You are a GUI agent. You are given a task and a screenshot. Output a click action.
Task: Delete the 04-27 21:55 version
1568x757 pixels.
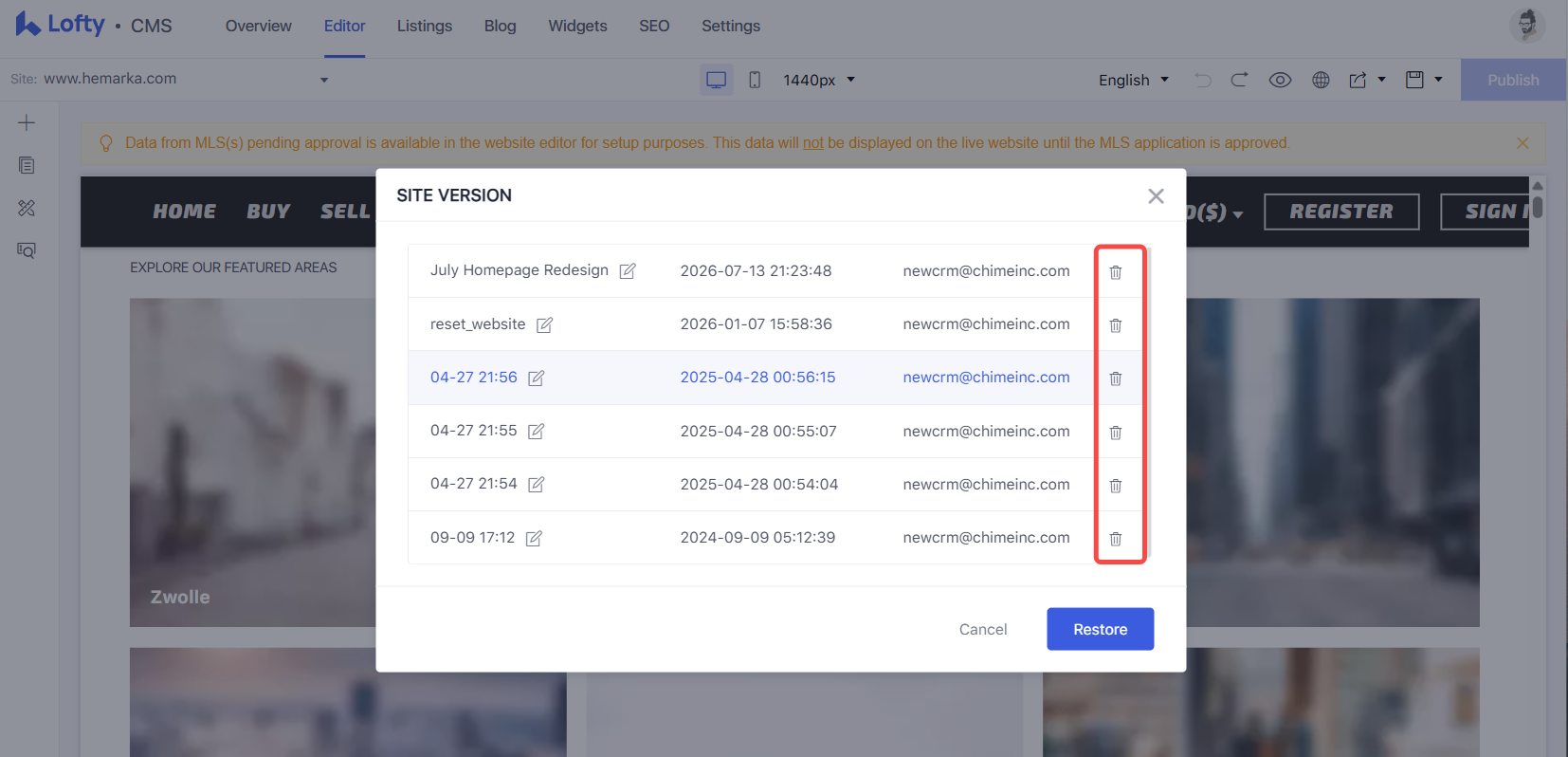(x=1116, y=433)
